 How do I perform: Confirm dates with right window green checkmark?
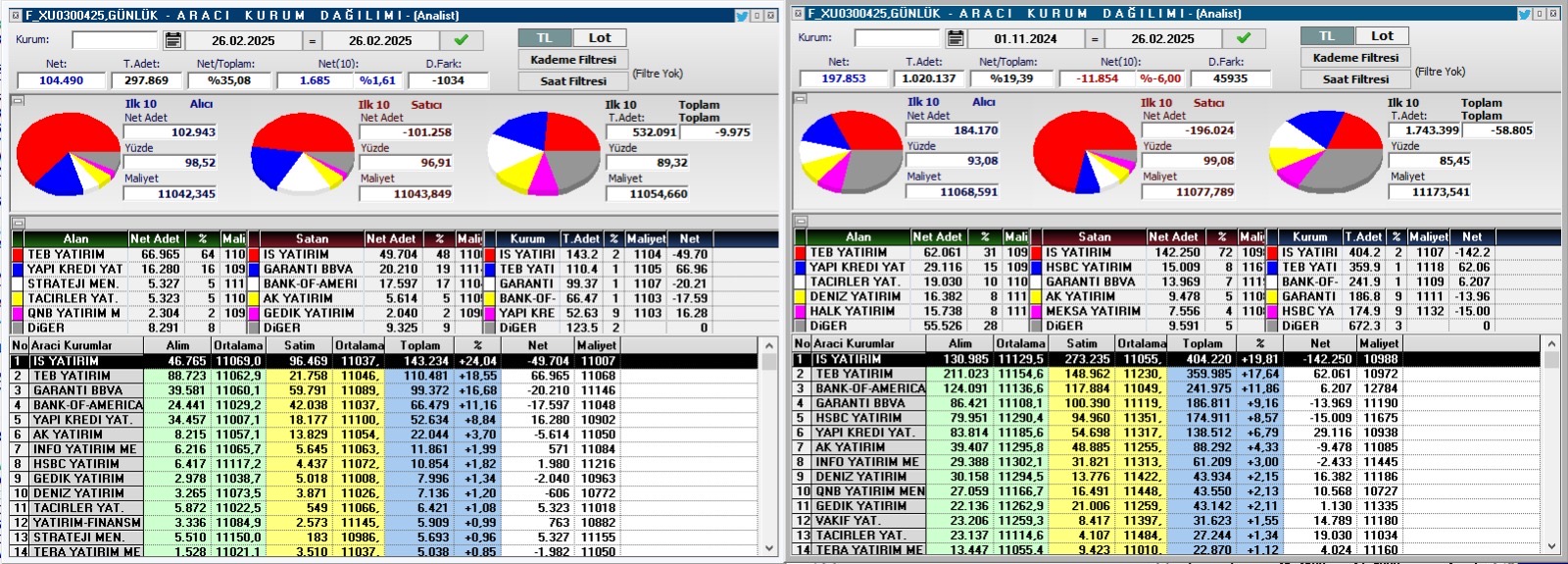pos(1244,38)
